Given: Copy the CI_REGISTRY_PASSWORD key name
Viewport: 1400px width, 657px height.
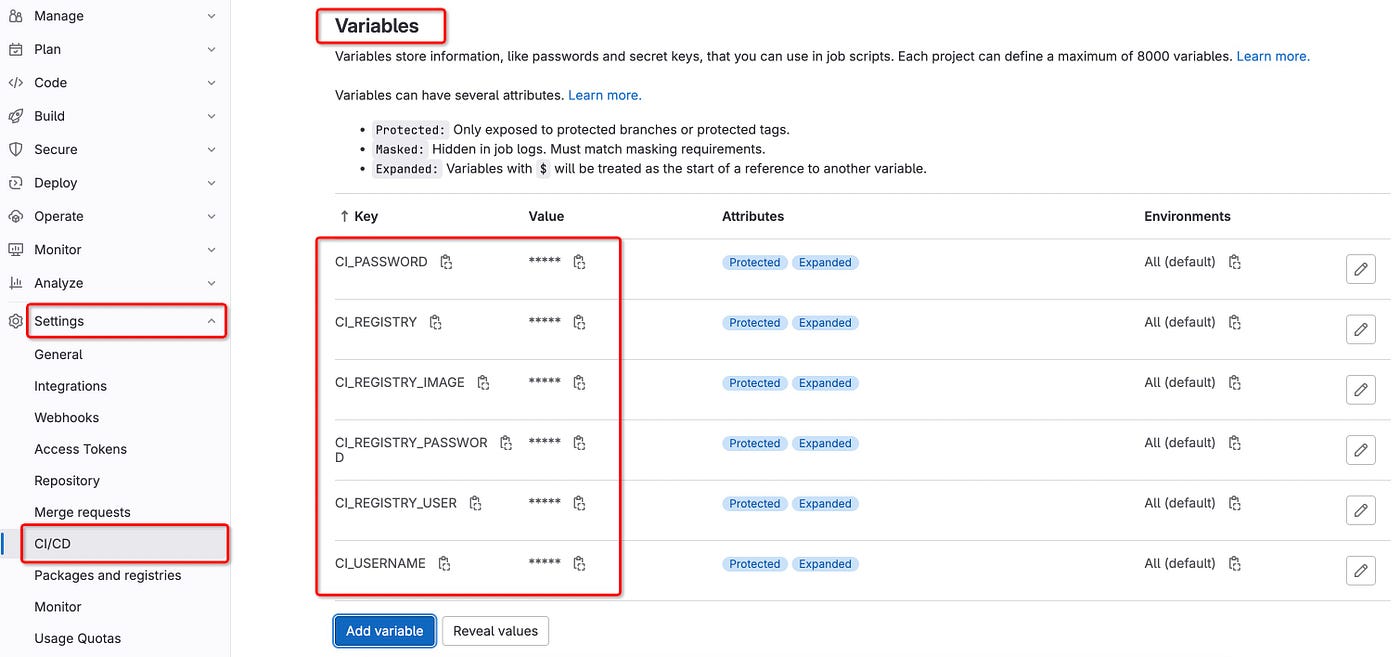Looking at the screenshot, I should point(506,442).
